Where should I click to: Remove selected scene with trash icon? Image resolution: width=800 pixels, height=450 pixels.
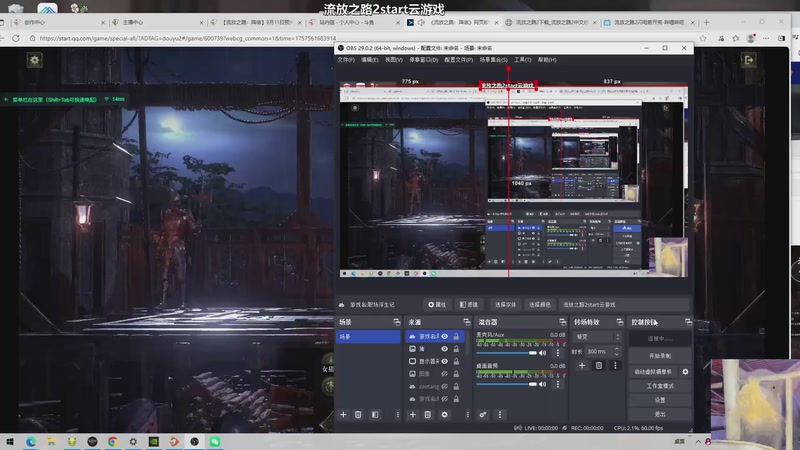(x=358, y=415)
